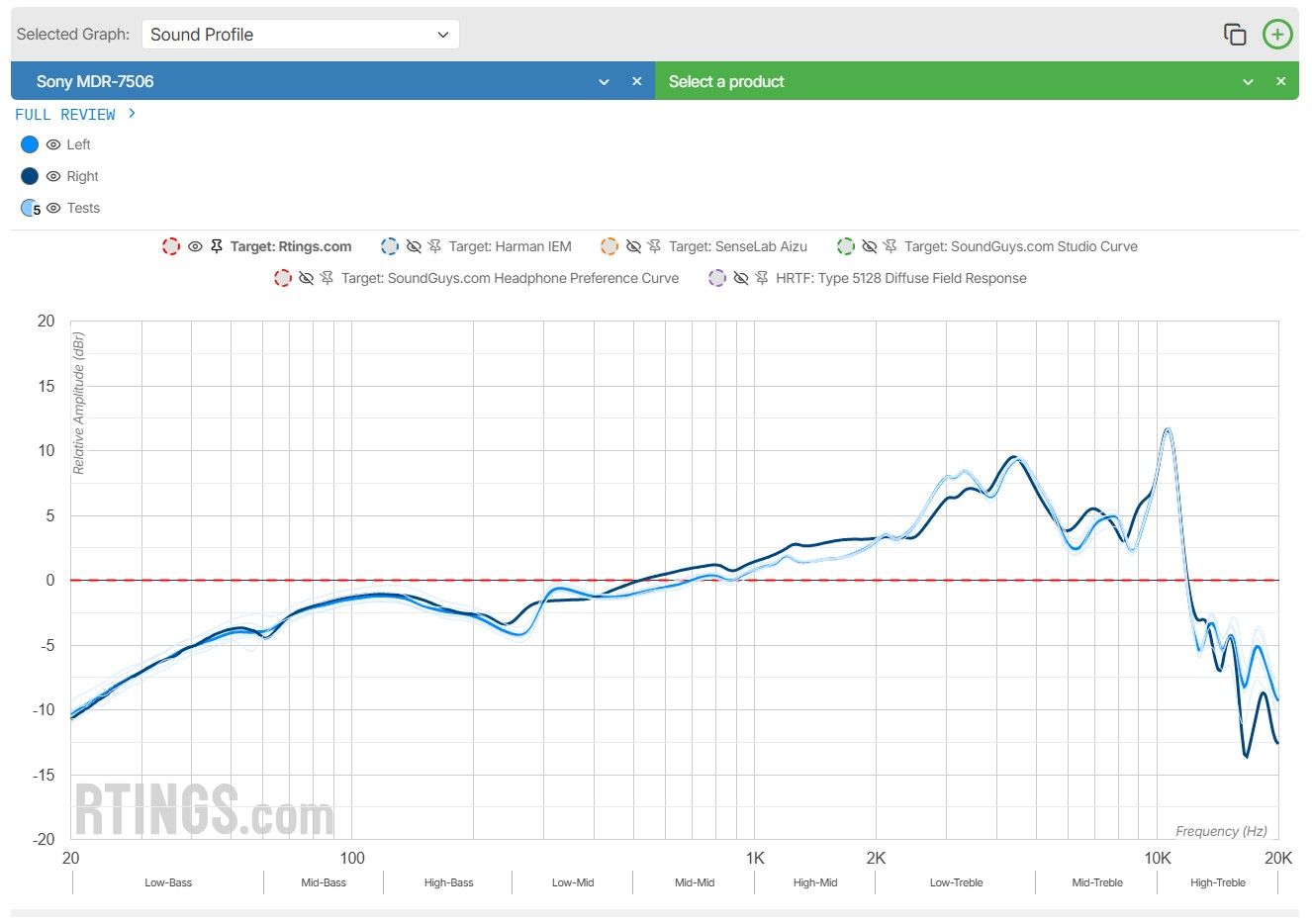Hide the Target: Rtings.com curve
Screen dimensions: 1312x924
(x=195, y=246)
